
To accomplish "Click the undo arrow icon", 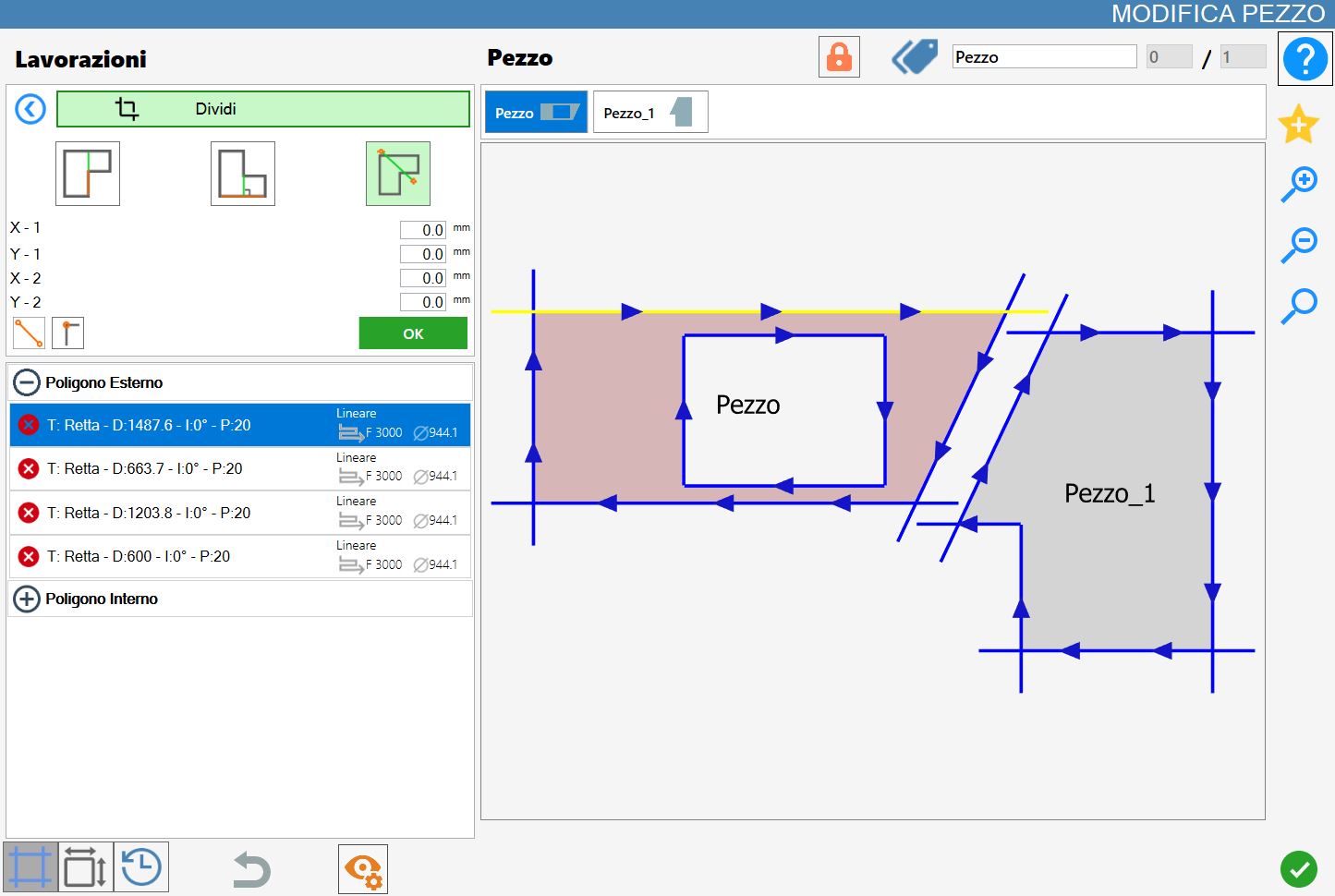I will pos(250,869).
